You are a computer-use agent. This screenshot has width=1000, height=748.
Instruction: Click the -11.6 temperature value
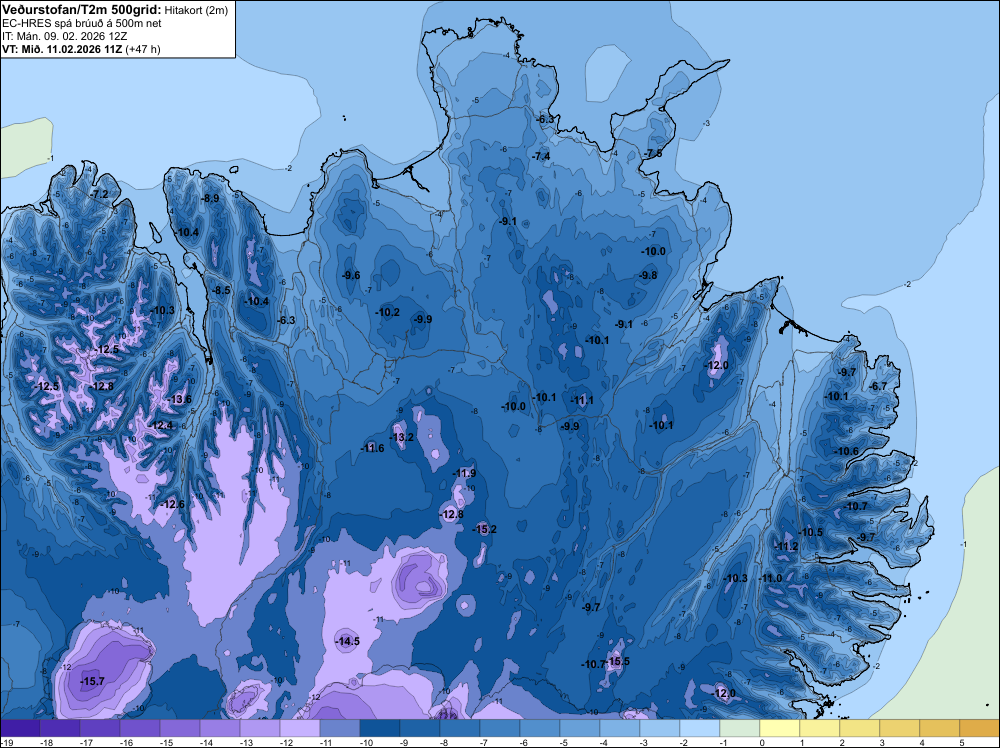pos(372,448)
